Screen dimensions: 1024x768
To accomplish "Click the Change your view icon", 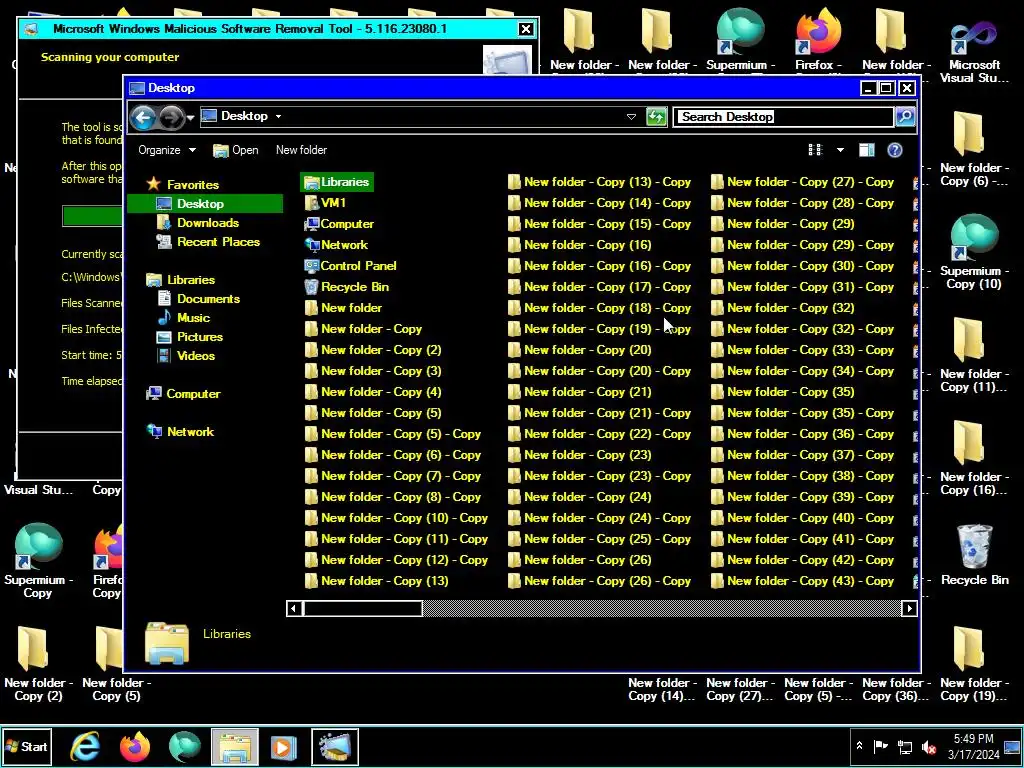I will coord(815,150).
